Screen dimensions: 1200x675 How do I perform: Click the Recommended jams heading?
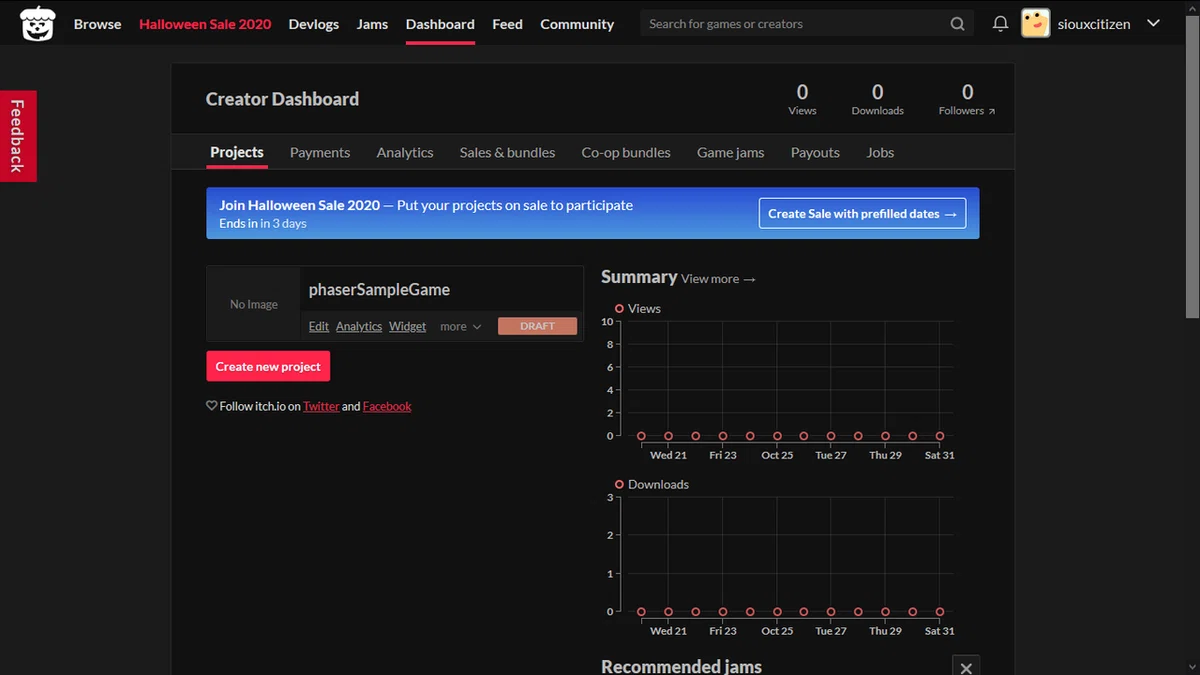pyautogui.click(x=681, y=666)
